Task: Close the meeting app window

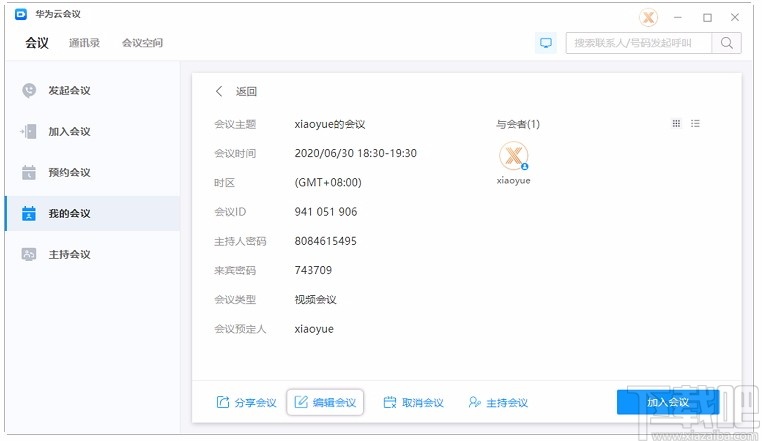Action: (735, 18)
